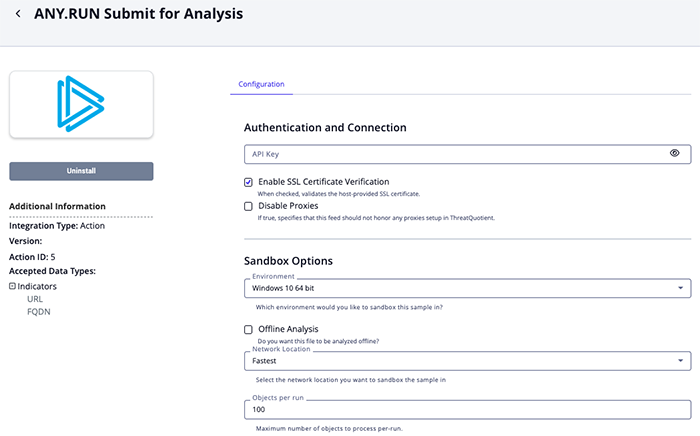Uncheck Enable SSL Certificate Verification

248,182
